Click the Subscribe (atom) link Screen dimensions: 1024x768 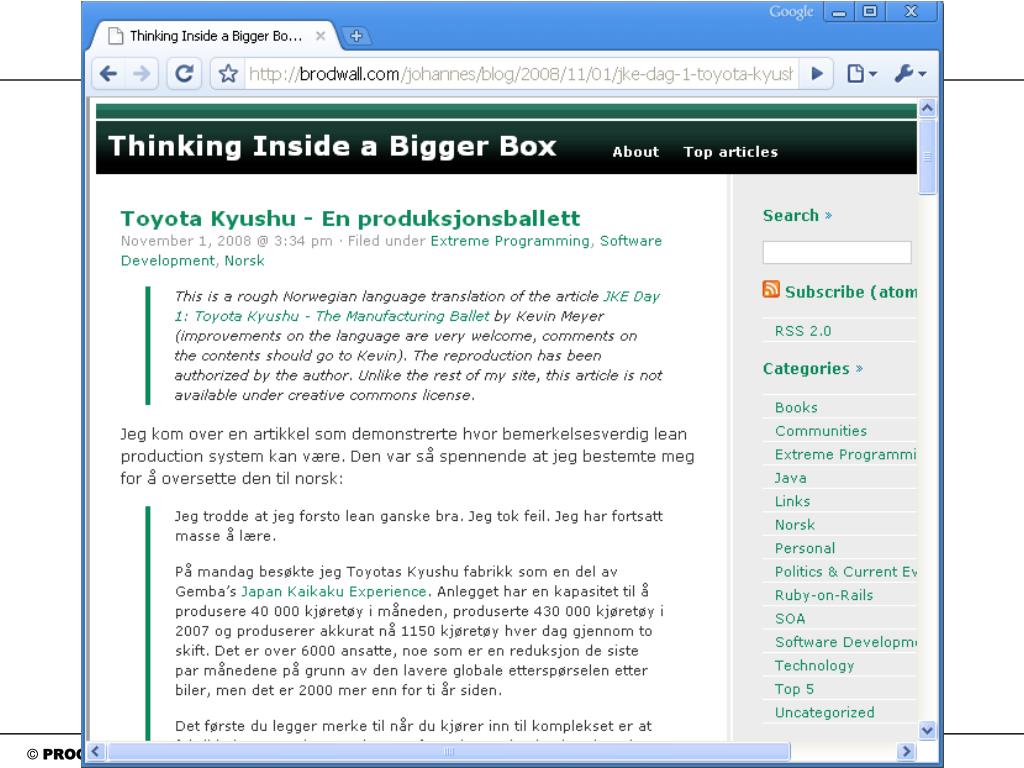(x=850, y=292)
